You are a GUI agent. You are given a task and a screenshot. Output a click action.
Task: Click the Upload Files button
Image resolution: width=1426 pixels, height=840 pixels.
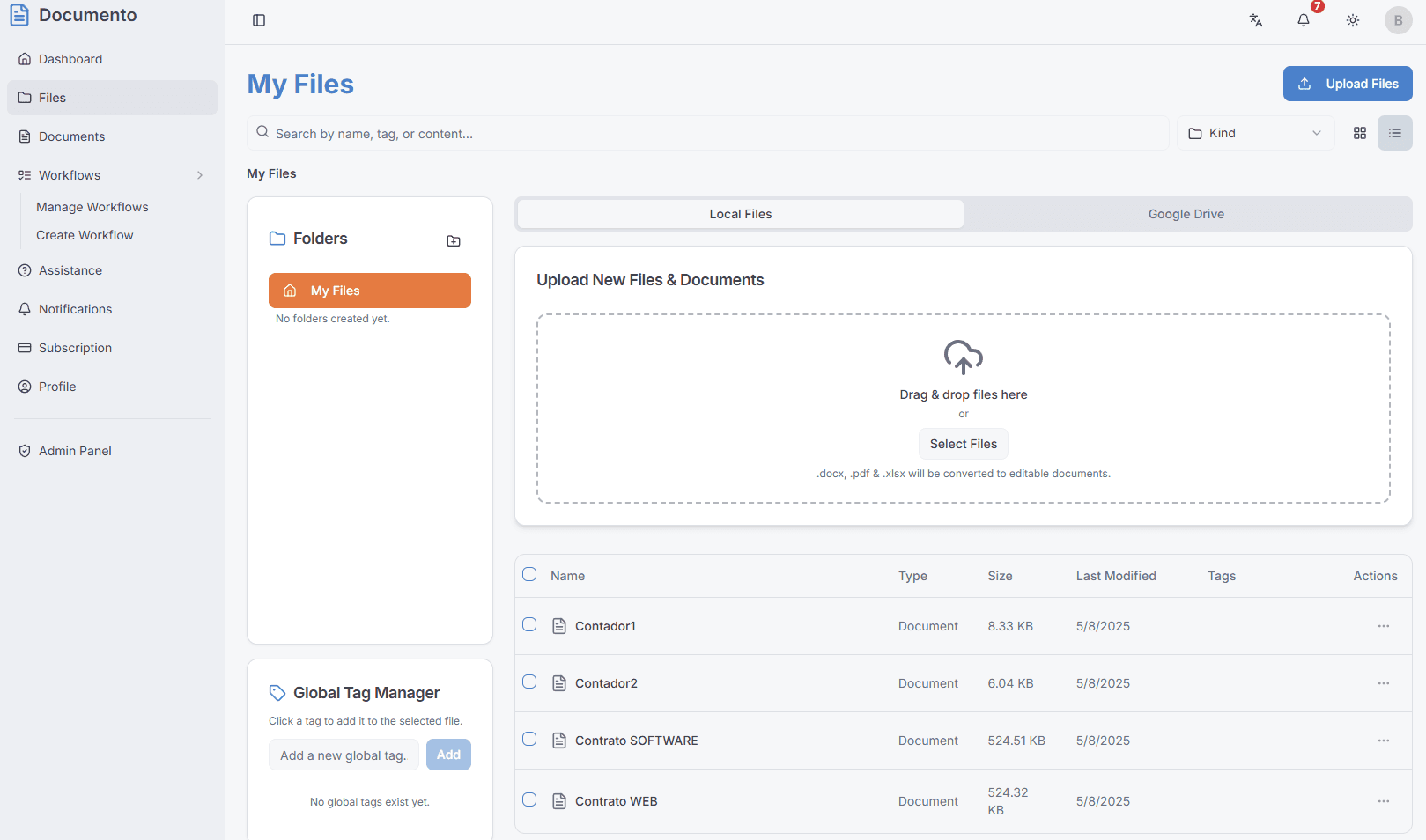click(1347, 84)
